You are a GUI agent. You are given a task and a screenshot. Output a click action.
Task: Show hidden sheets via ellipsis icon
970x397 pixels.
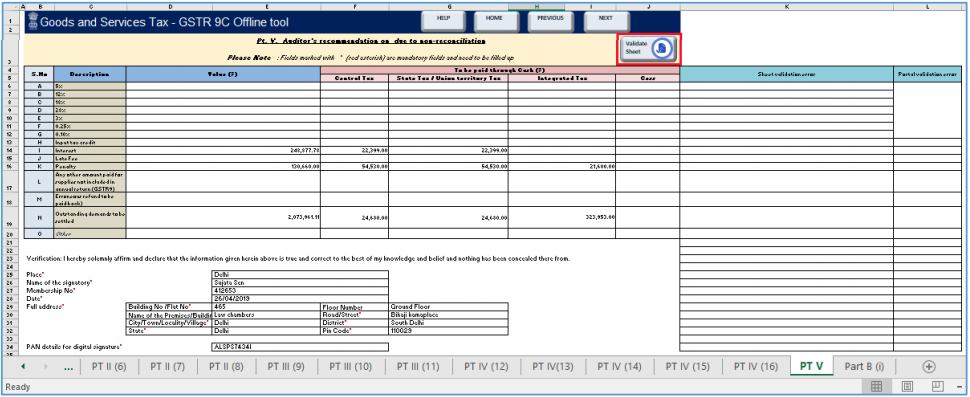point(69,367)
